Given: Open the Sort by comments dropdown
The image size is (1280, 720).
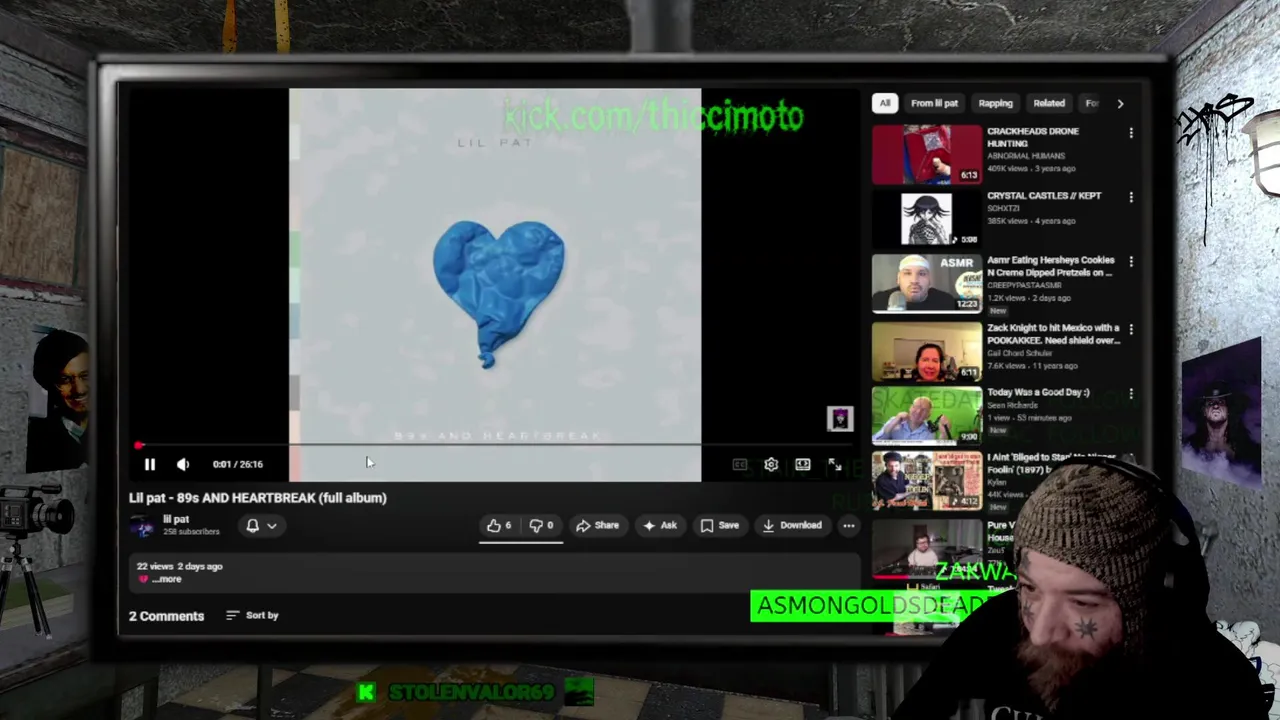Looking at the screenshot, I should click(x=252, y=615).
